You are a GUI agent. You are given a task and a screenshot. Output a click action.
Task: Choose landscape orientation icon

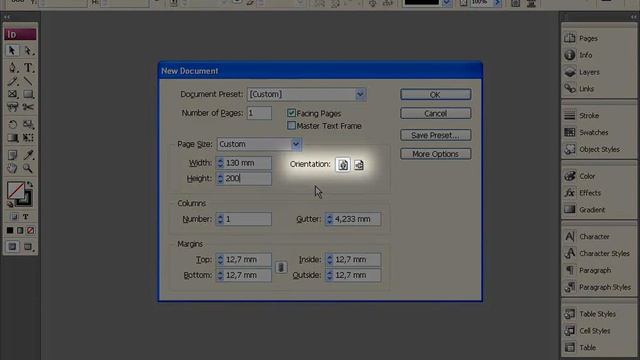(358, 164)
